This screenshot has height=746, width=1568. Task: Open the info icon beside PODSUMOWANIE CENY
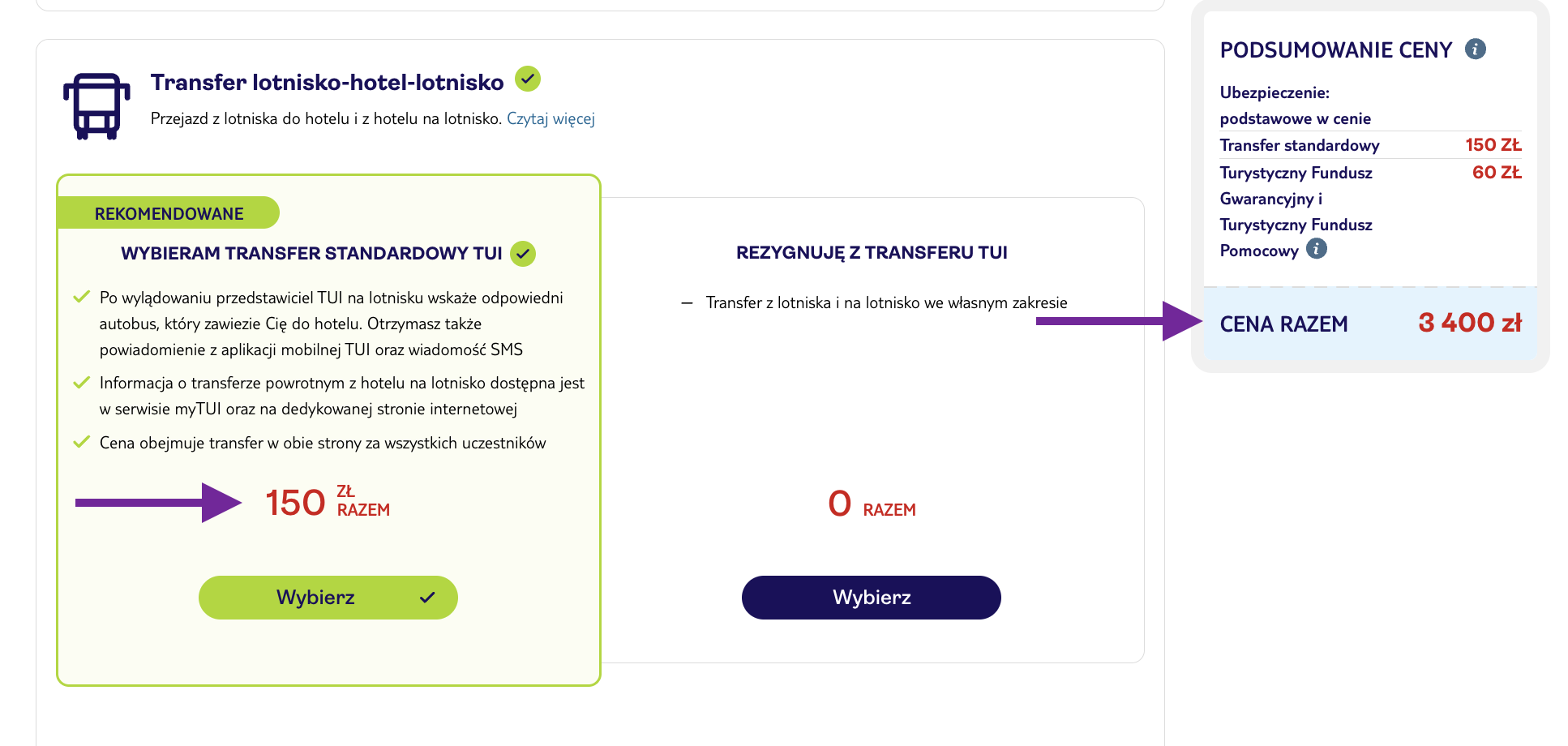click(1477, 49)
